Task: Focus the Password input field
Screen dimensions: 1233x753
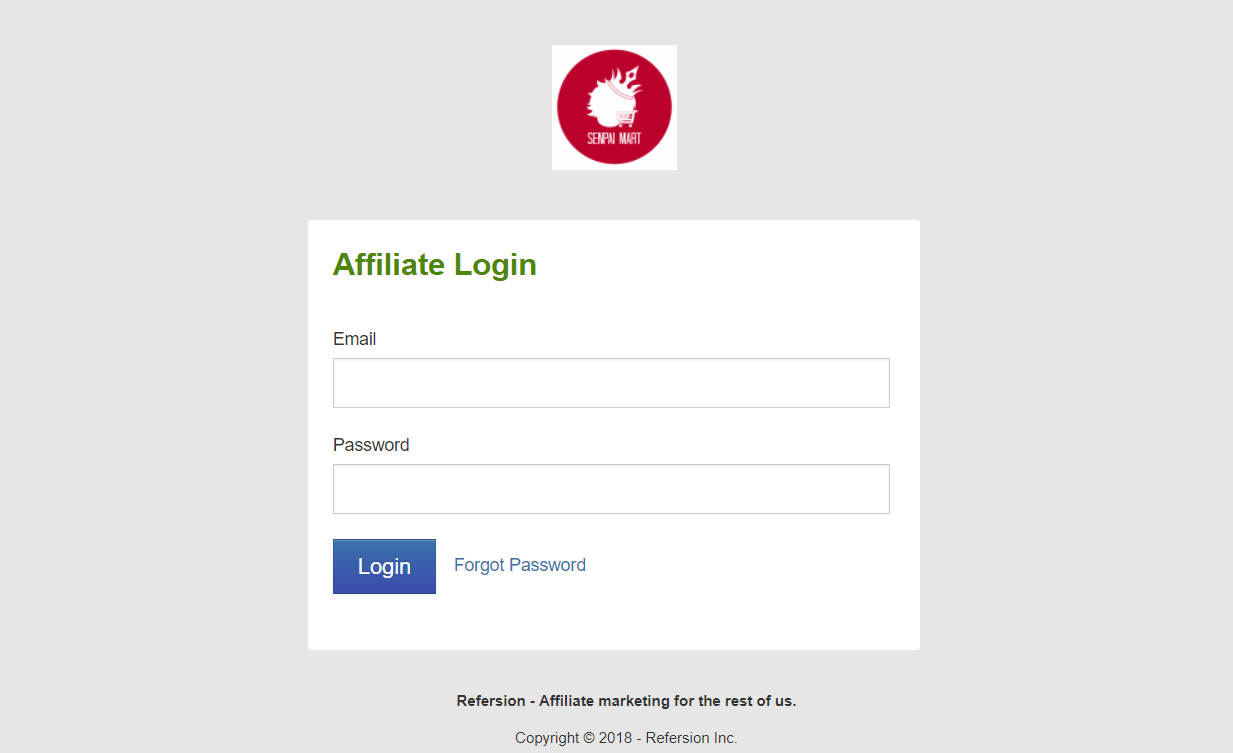Action: (611, 489)
